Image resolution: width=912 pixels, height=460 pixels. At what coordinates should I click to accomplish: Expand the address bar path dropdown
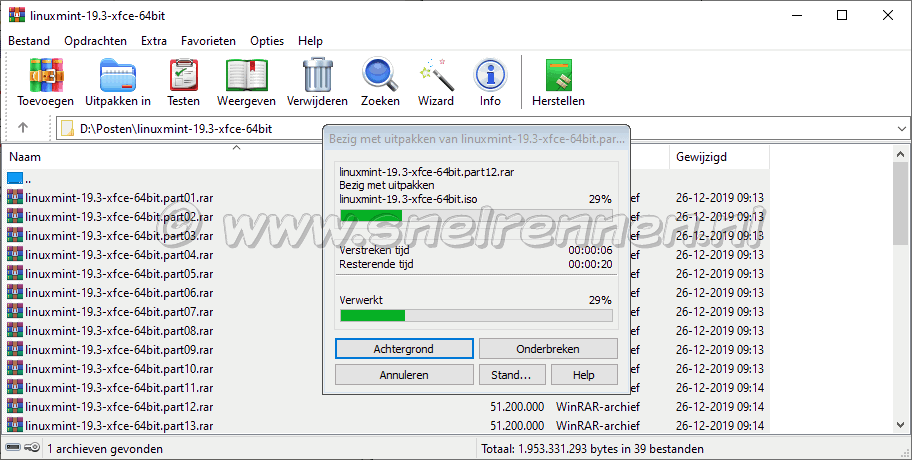click(x=902, y=129)
